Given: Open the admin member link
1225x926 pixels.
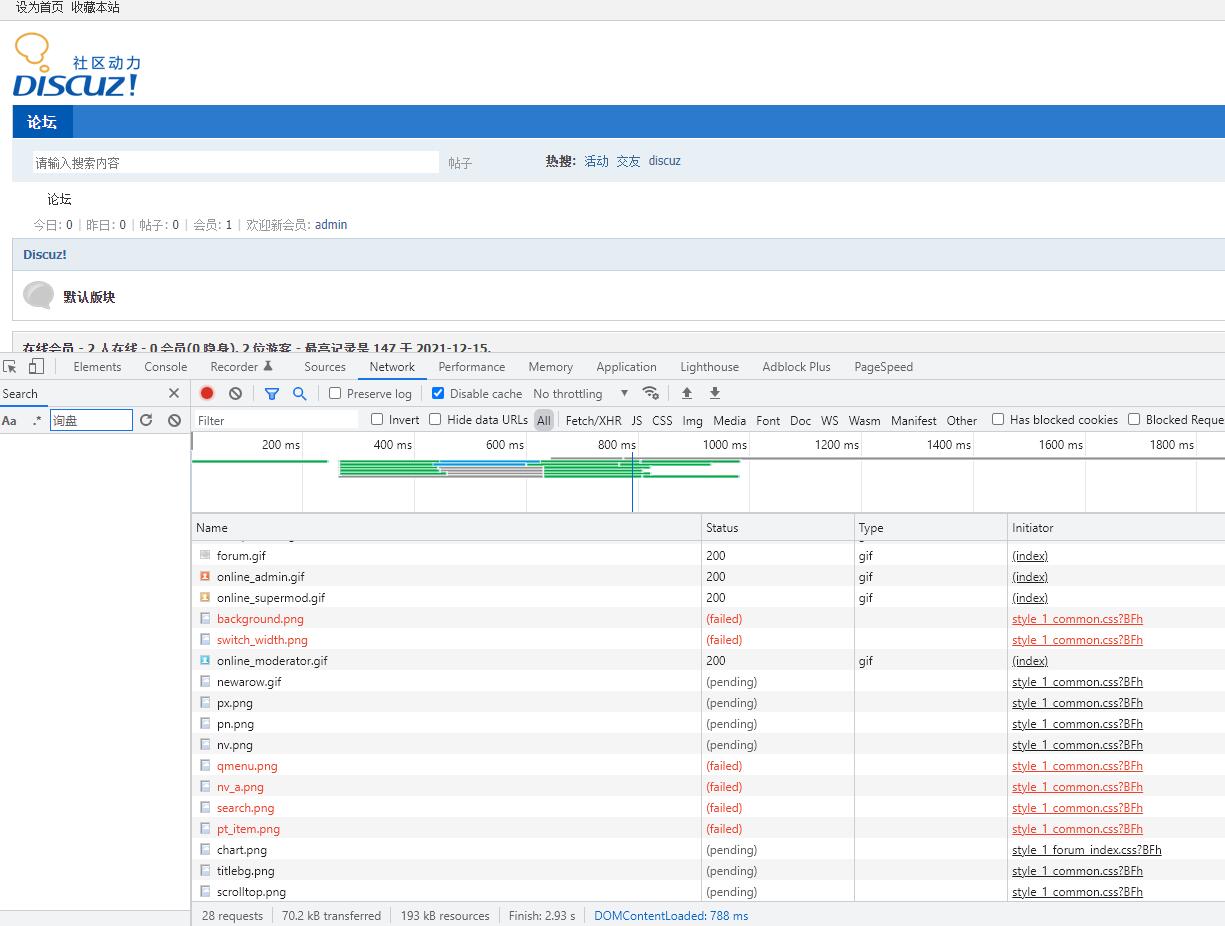Looking at the screenshot, I should 331,225.
